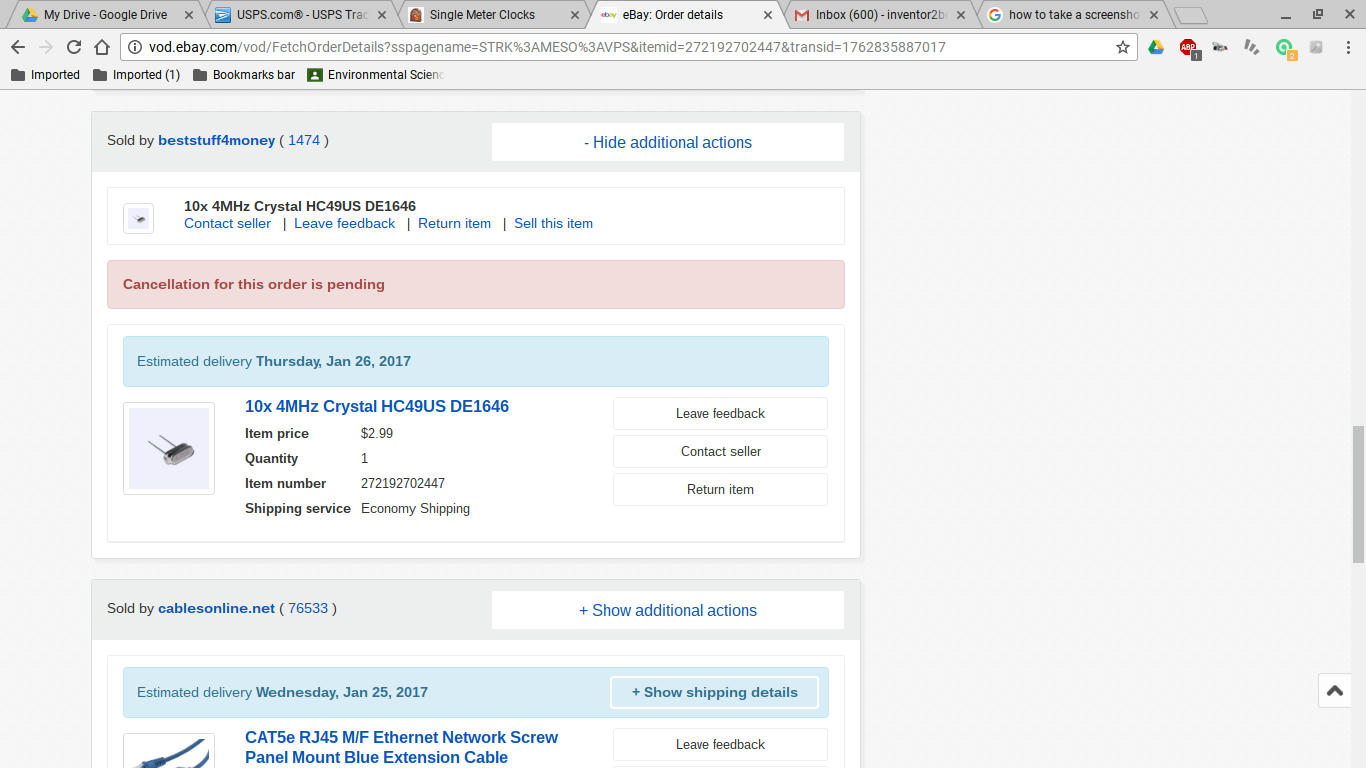Open CAT5e RJ45 Ethernet Extension Cable listing
The height and width of the screenshot is (768, 1366).
(401, 747)
